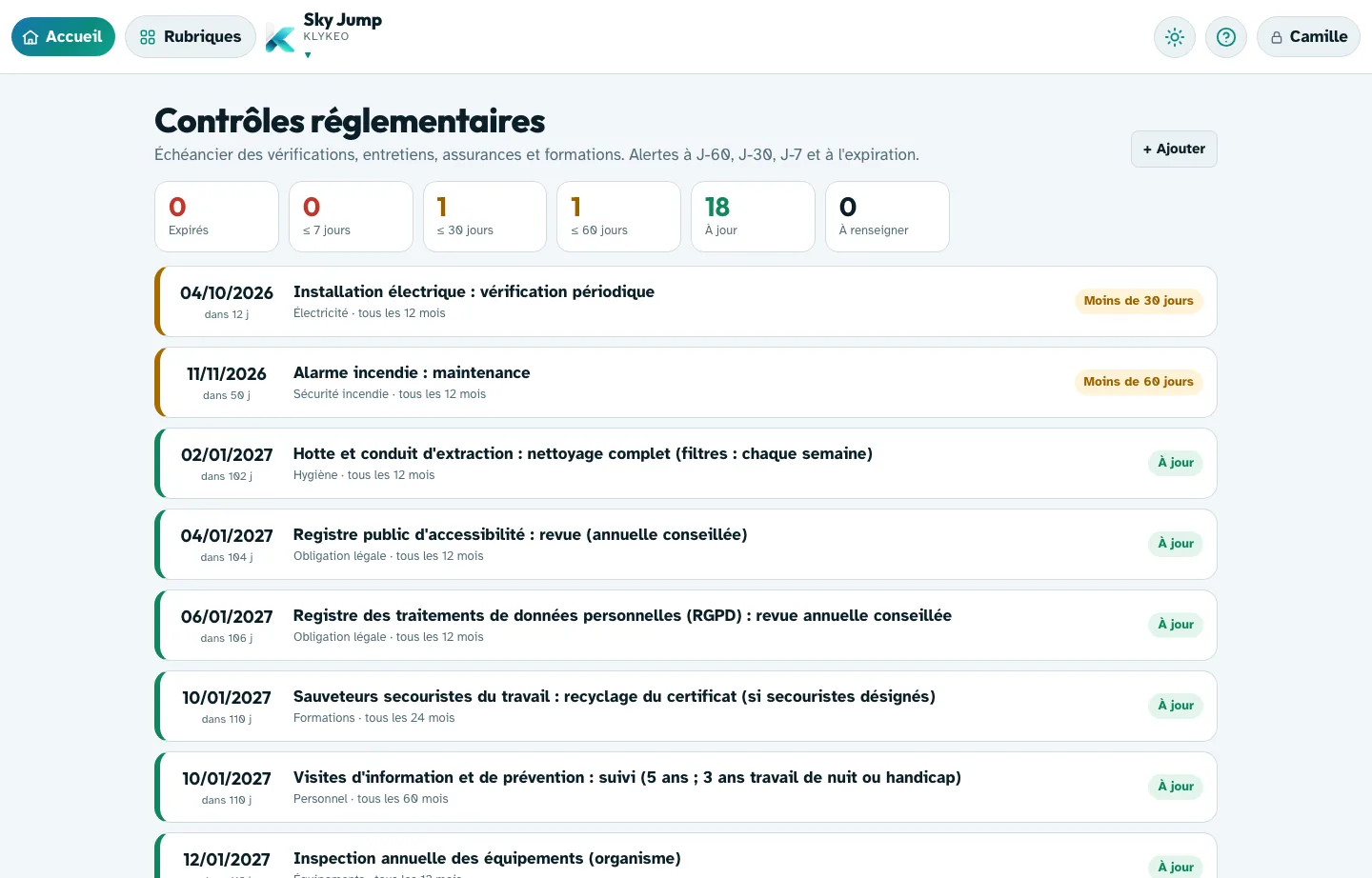Toggle the light/dark theme sun icon
The image size is (1372, 878).
pyautogui.click(x=1175, y=37)
